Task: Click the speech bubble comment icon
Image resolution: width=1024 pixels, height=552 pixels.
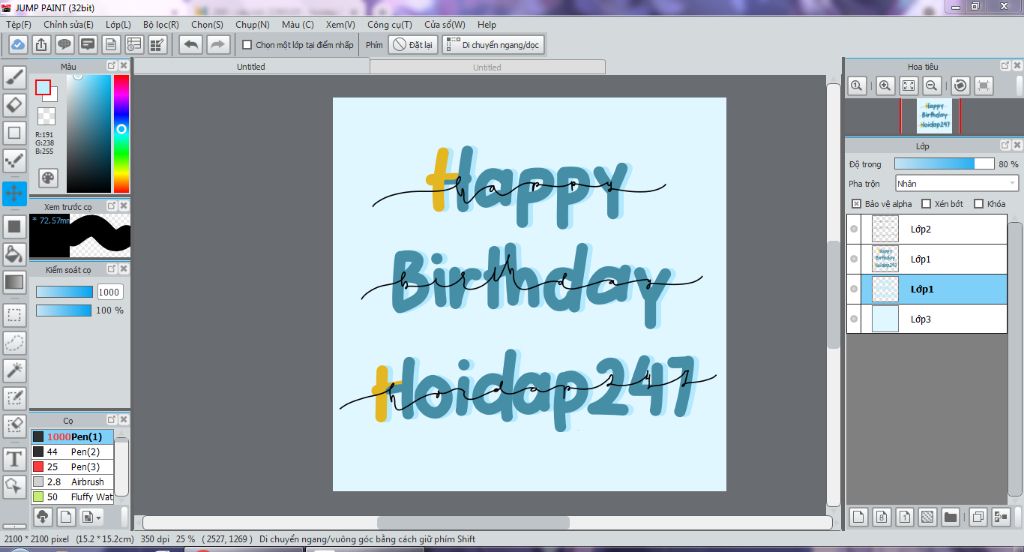Action: point(64,44)
